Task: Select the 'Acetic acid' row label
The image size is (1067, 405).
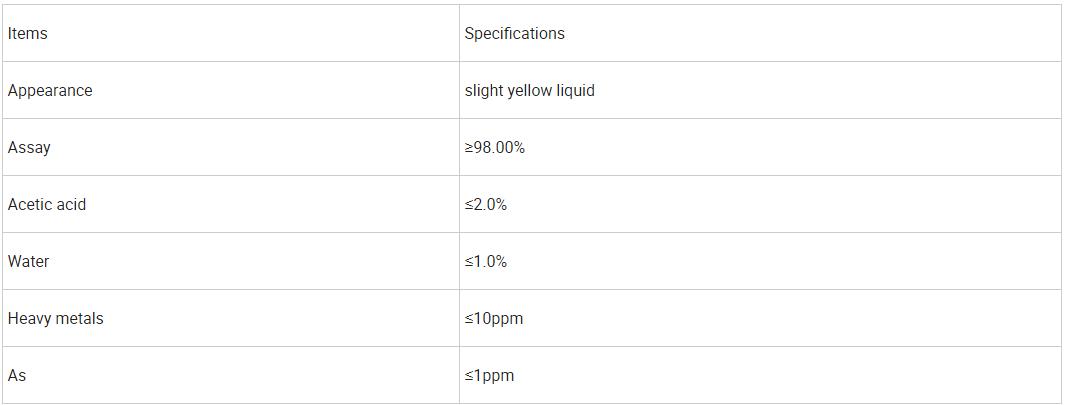Action: 47,204
